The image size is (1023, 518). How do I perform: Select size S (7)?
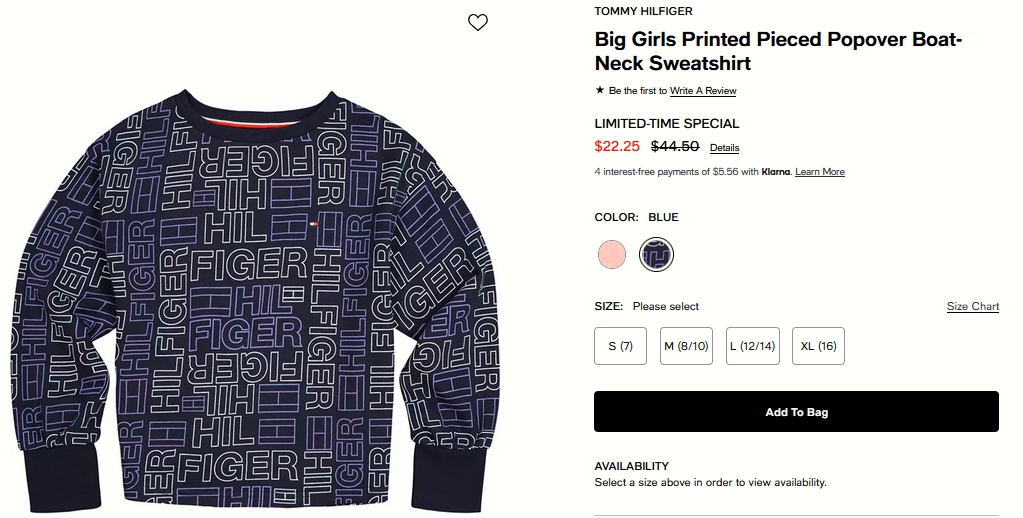click(620, 346)
